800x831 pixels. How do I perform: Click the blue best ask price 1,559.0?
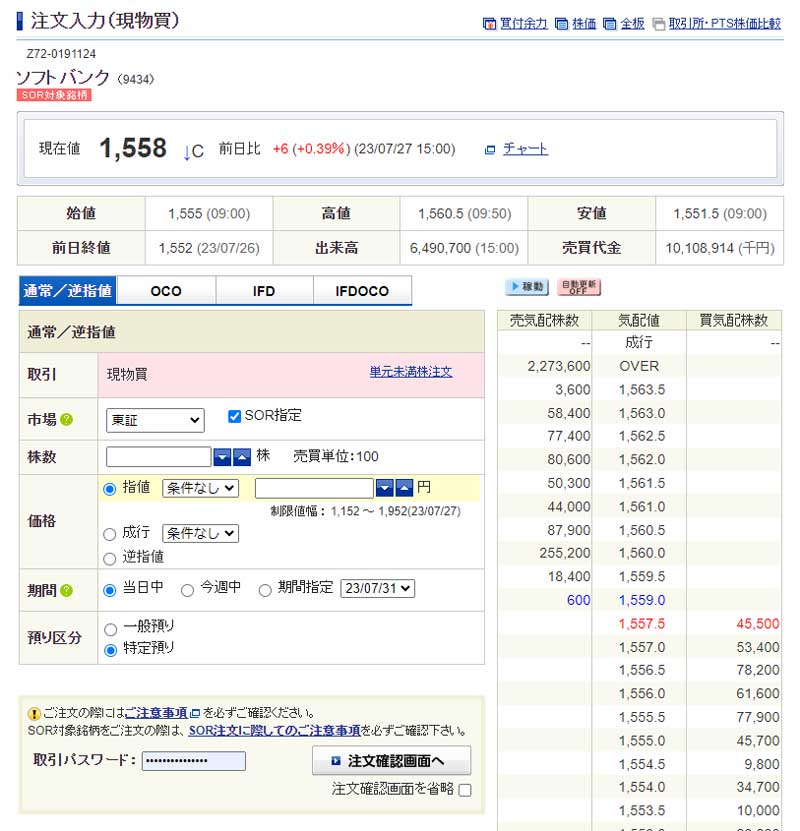point(642,600)
